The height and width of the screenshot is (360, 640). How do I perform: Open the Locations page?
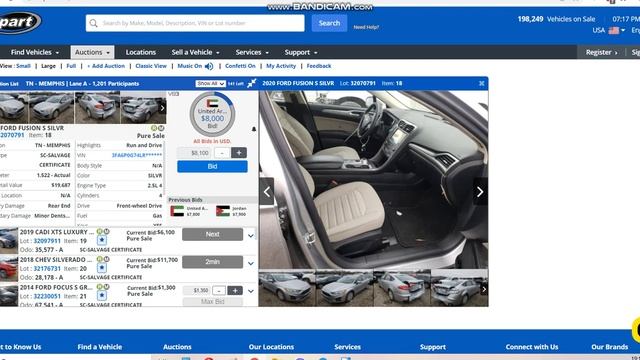pos(140,52)
